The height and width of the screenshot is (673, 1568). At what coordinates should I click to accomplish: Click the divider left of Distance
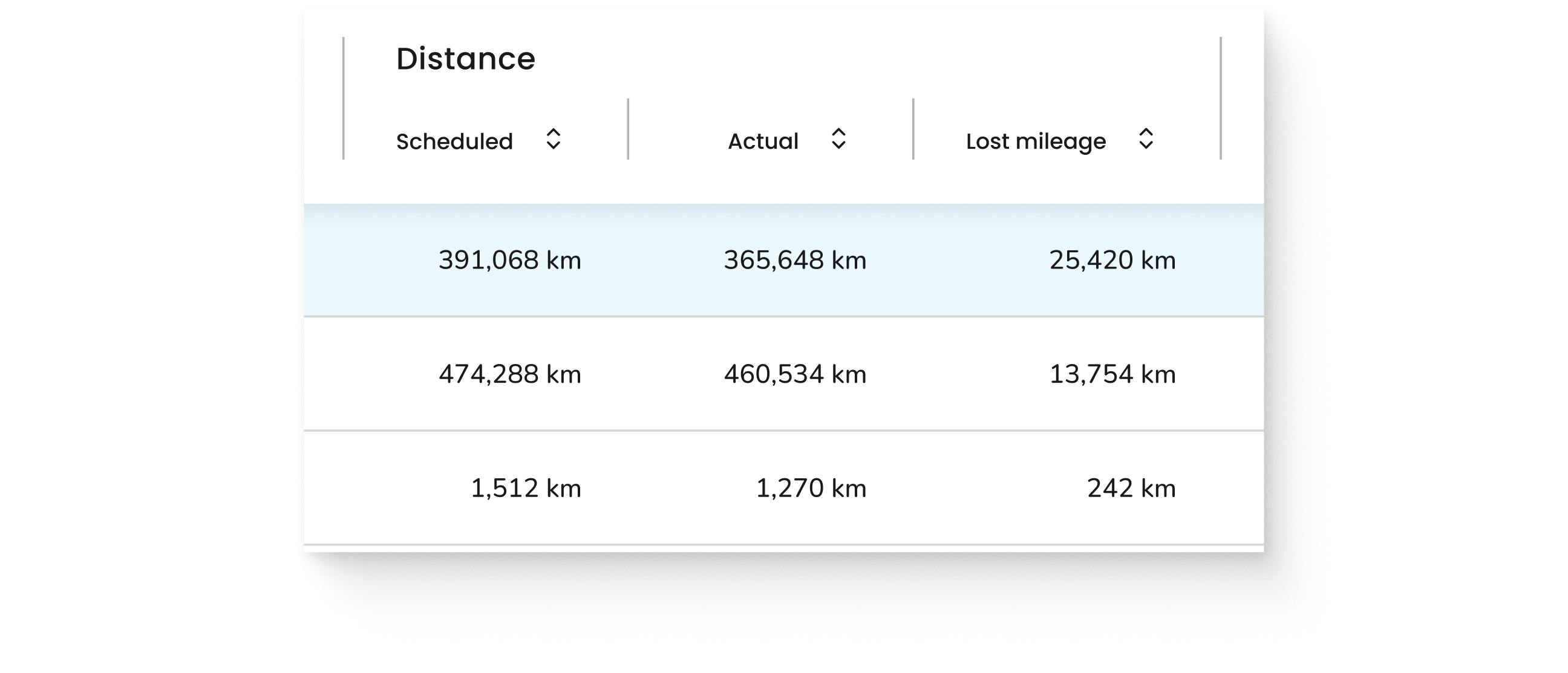click(344, 98)
